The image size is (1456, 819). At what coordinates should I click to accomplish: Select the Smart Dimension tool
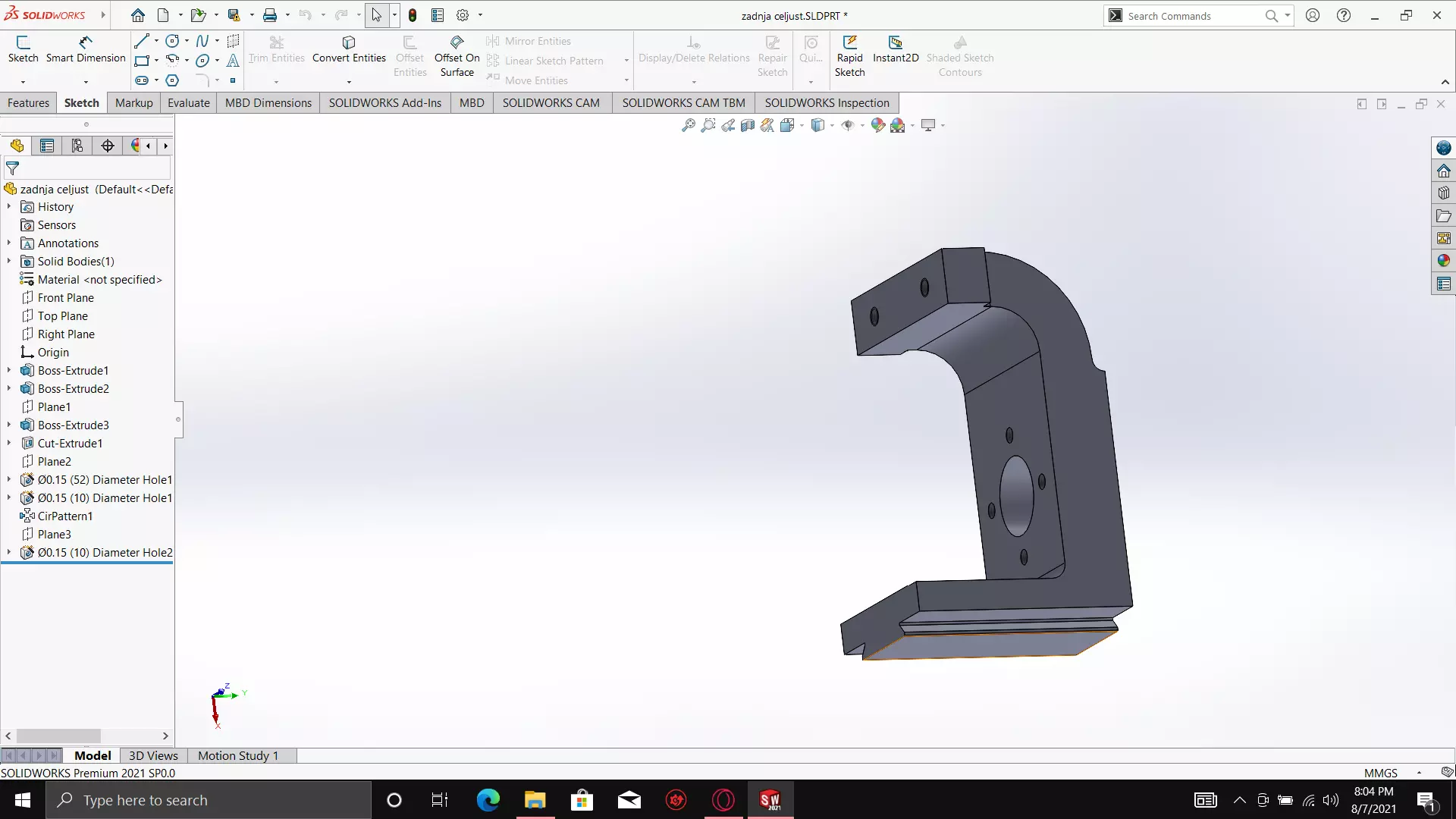(x=86, y=49)
